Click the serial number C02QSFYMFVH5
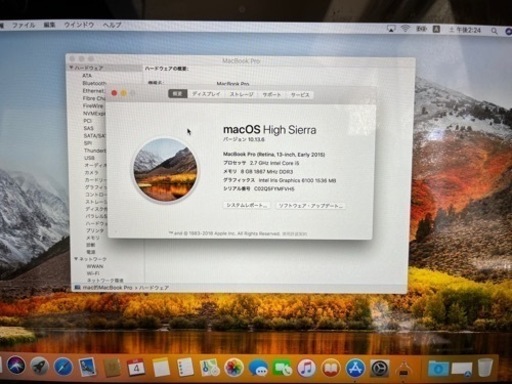Viewport: 512px width, 384px height. click(274, 189)
